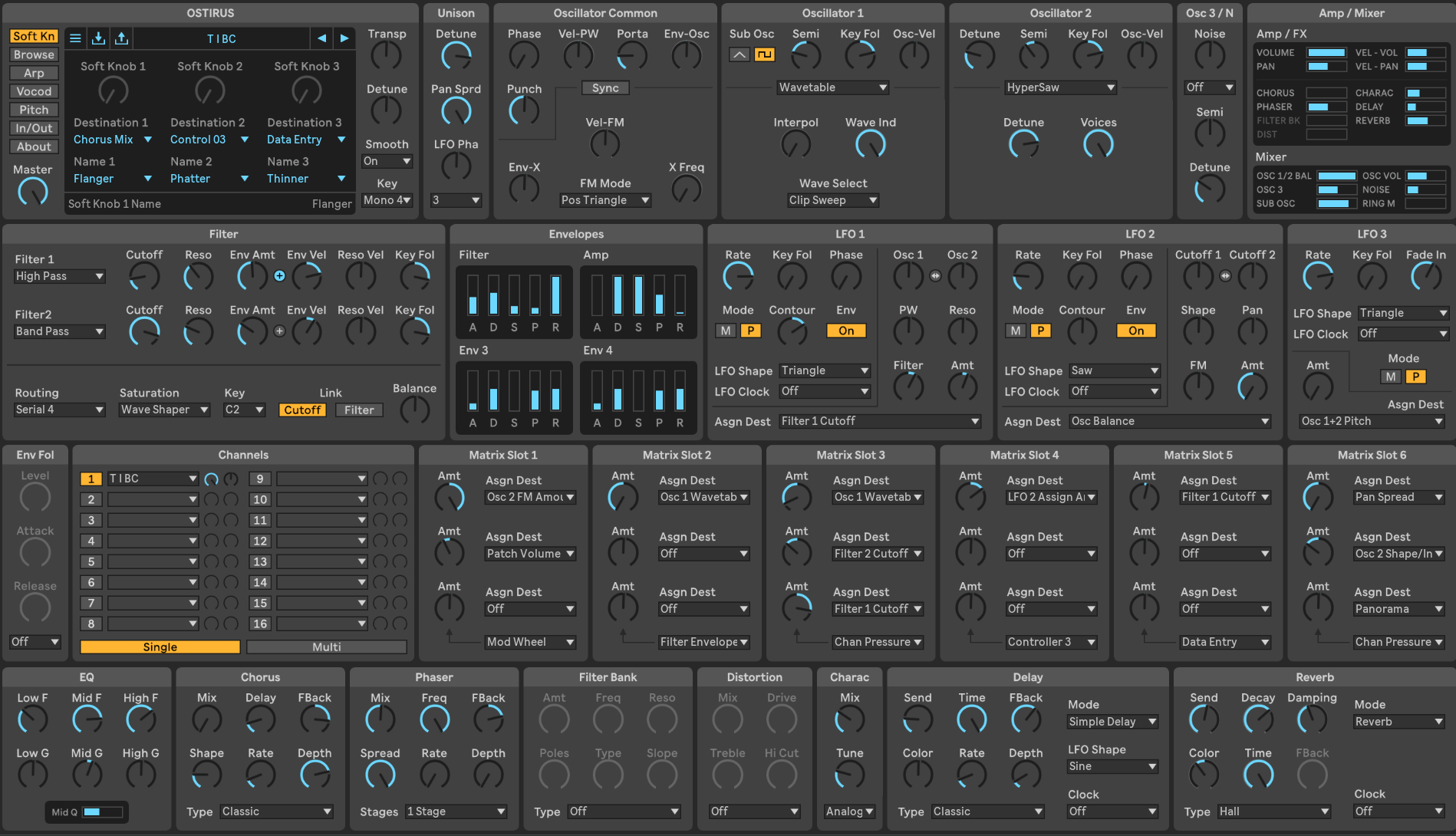The height and width of the screenshot is (836, 1456).
Task: Switch to the Pitch tab
Action: (34, 110)
